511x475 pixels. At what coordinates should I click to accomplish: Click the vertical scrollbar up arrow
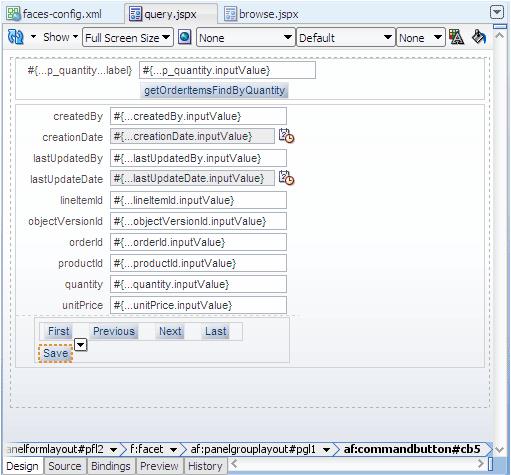[499, 35]
